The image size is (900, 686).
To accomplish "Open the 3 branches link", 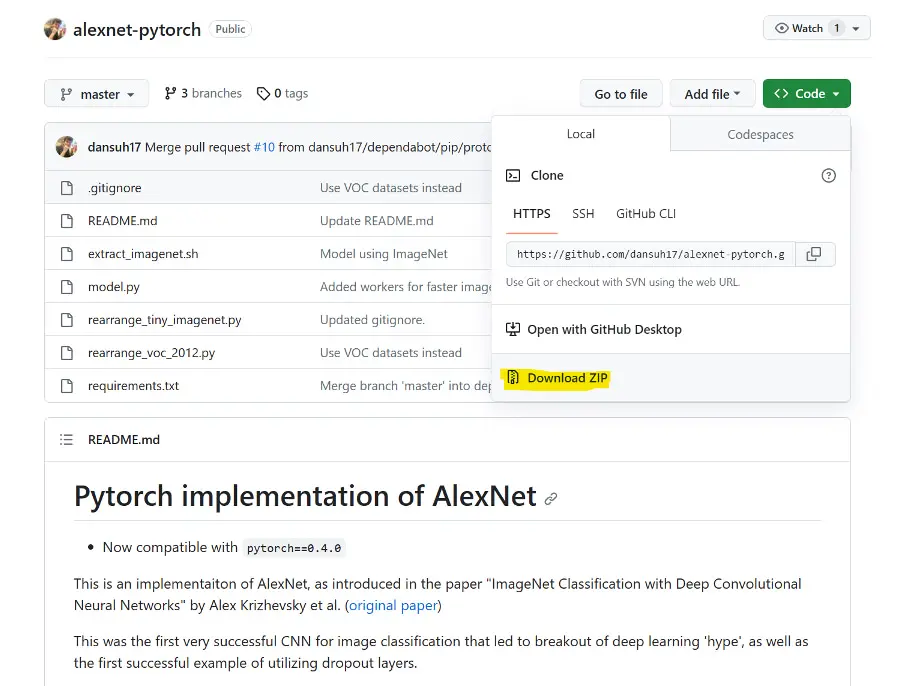I will [203, 94].
